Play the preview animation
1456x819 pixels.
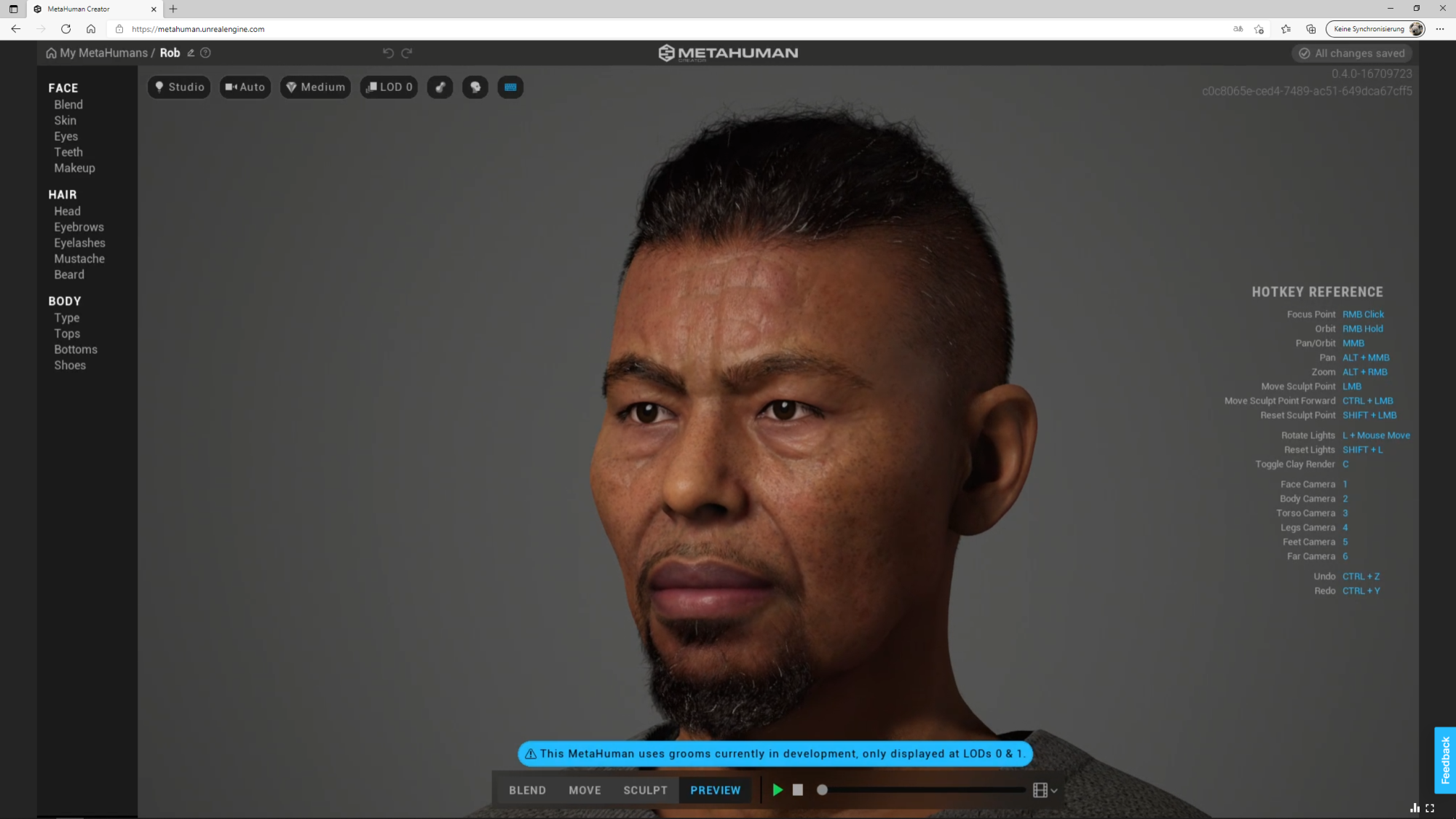(x=778, y=790)
